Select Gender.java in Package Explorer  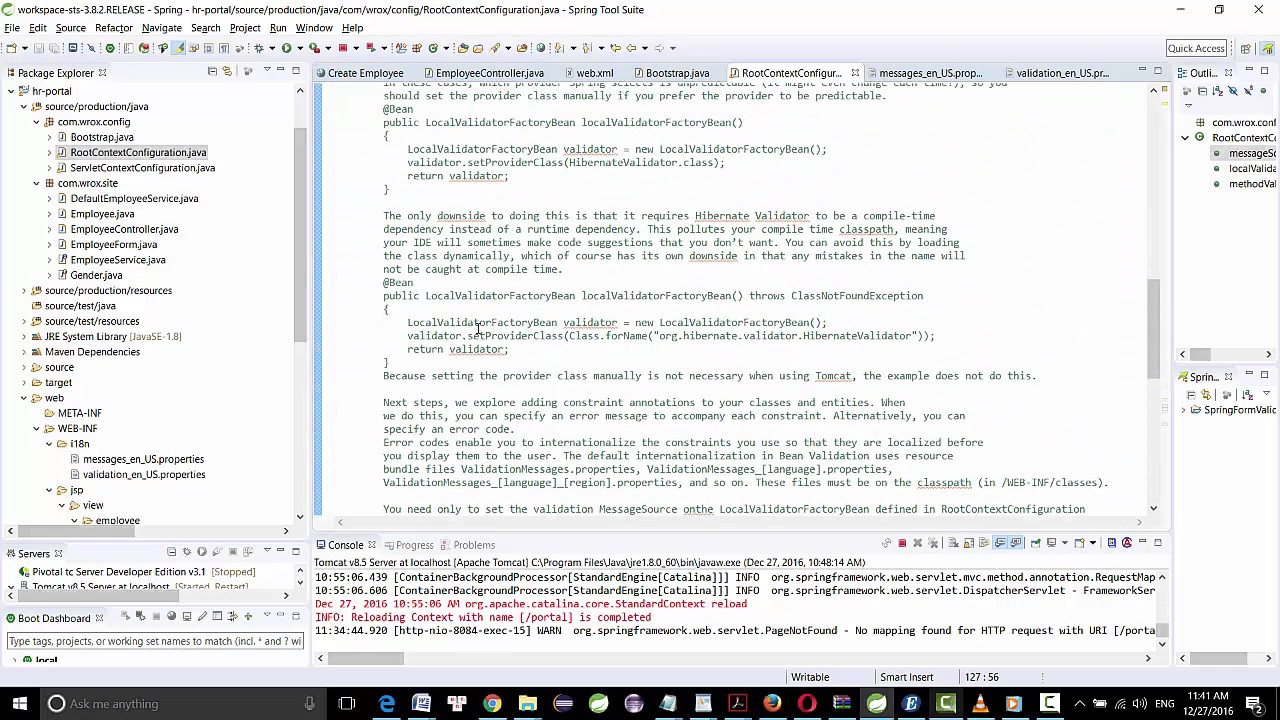click(x=96, y=275)
